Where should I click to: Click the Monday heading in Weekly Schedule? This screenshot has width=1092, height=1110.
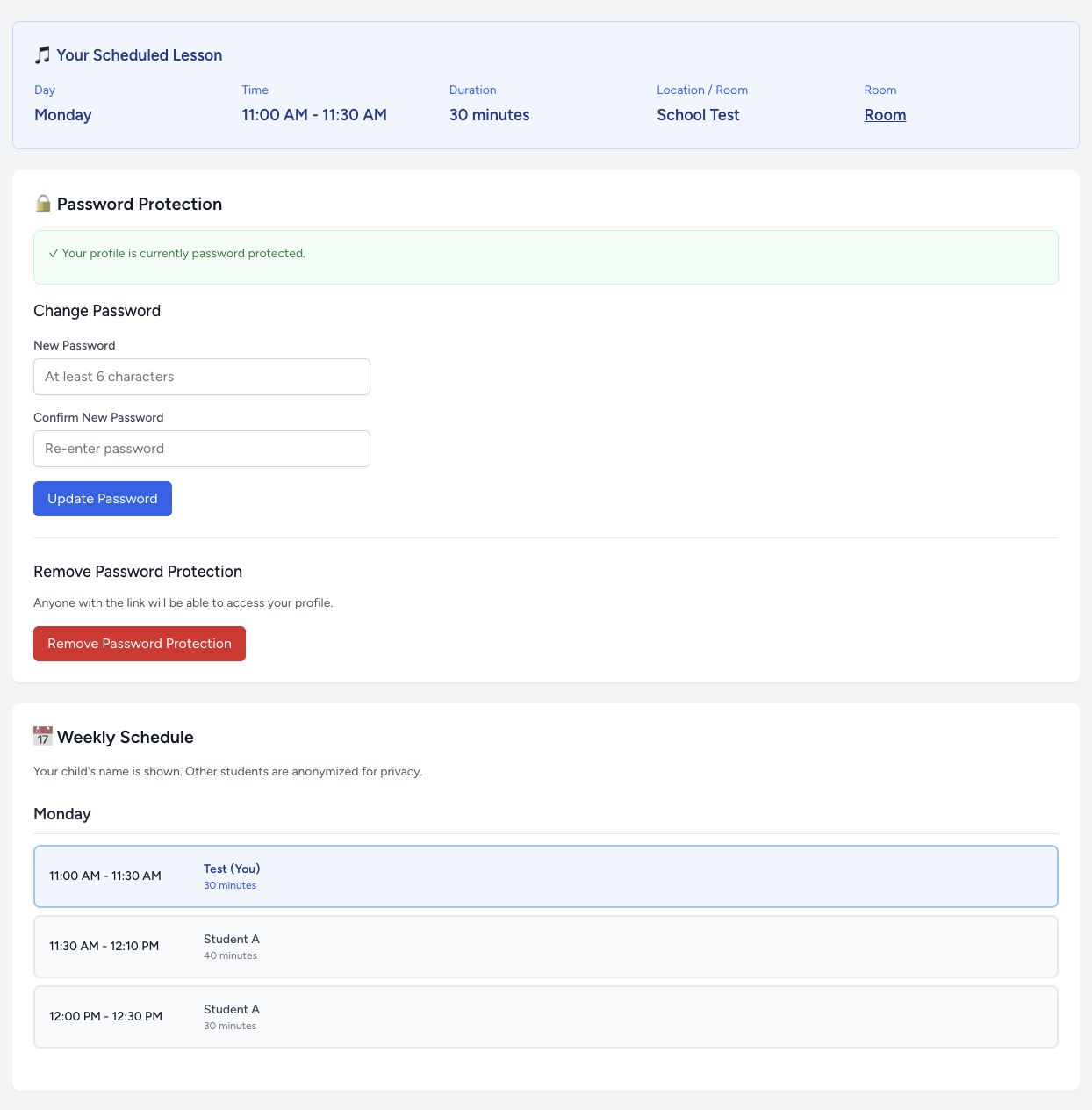62,814
